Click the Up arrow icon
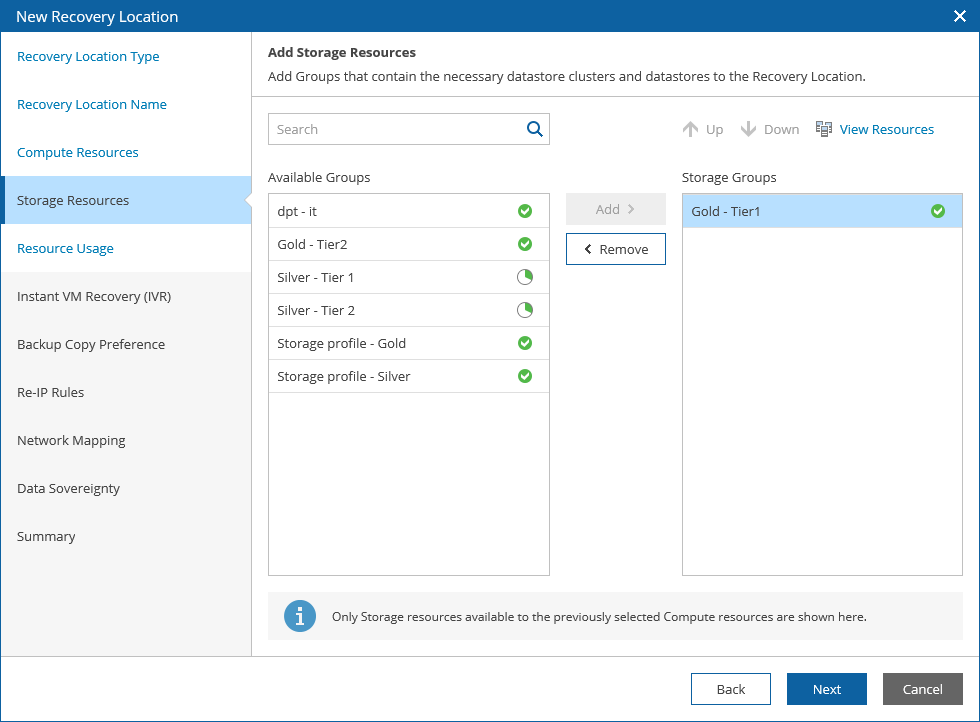 tap(690, 129)
